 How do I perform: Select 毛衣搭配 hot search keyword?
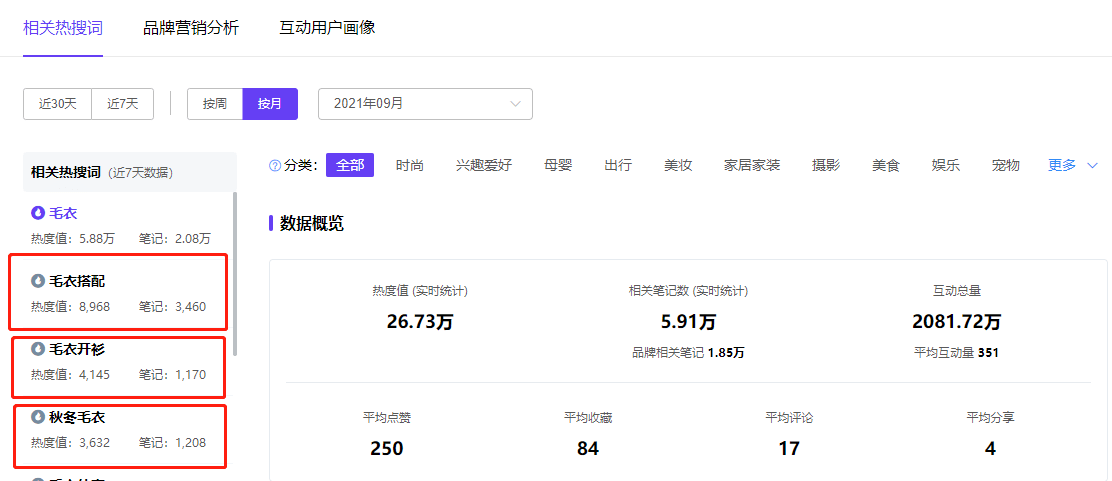tap(77, 281)
